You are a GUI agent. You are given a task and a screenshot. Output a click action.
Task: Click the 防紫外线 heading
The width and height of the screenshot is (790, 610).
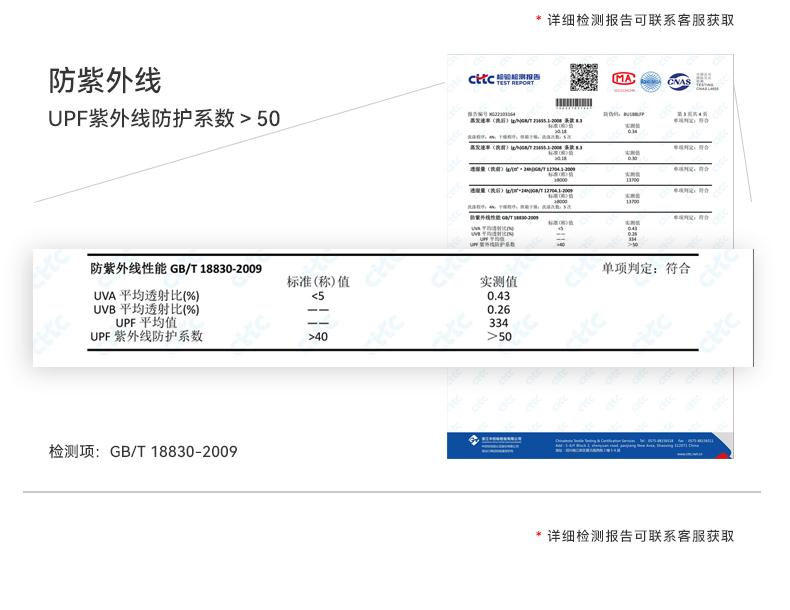pos(105,80)
